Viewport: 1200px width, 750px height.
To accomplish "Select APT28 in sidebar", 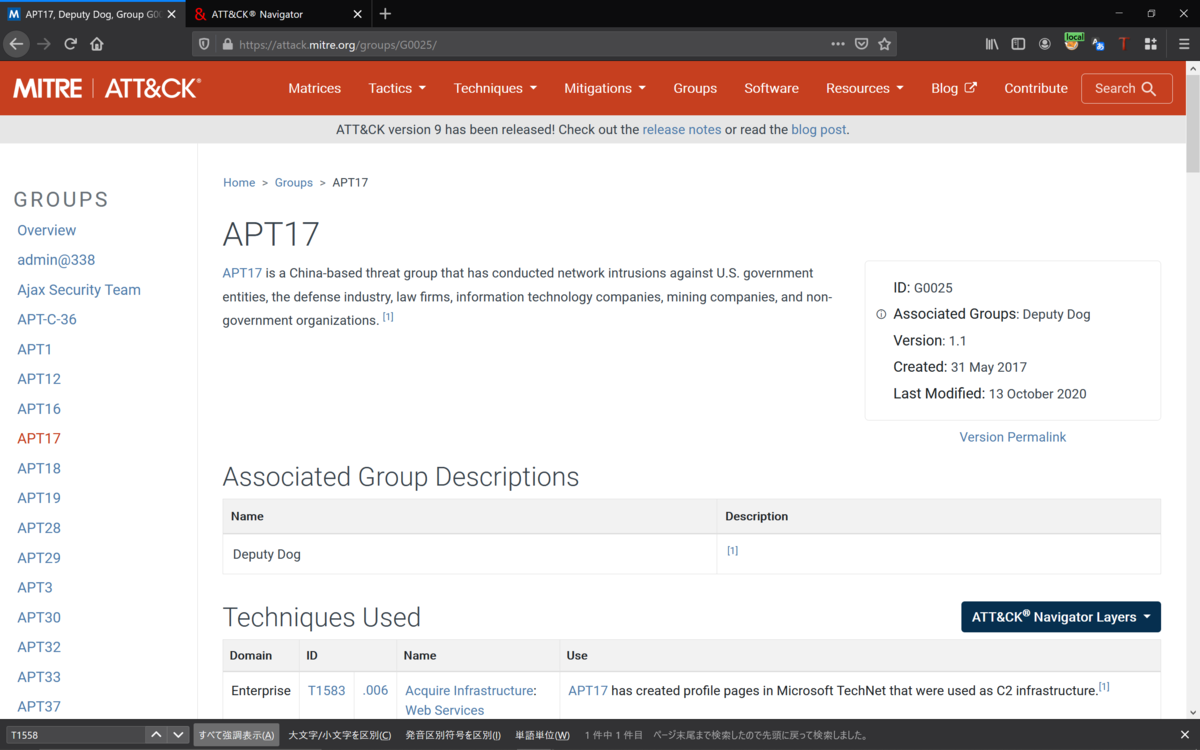I will (x=39, y=528).
